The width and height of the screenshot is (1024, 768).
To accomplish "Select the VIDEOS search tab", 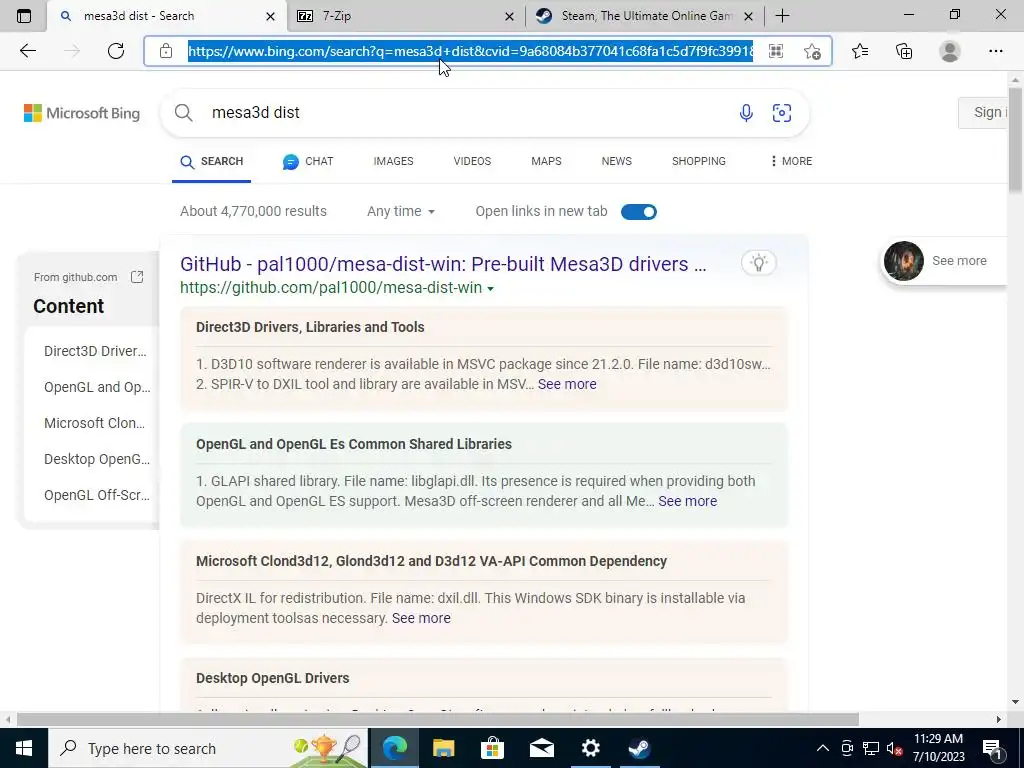I will click(472, 161).
